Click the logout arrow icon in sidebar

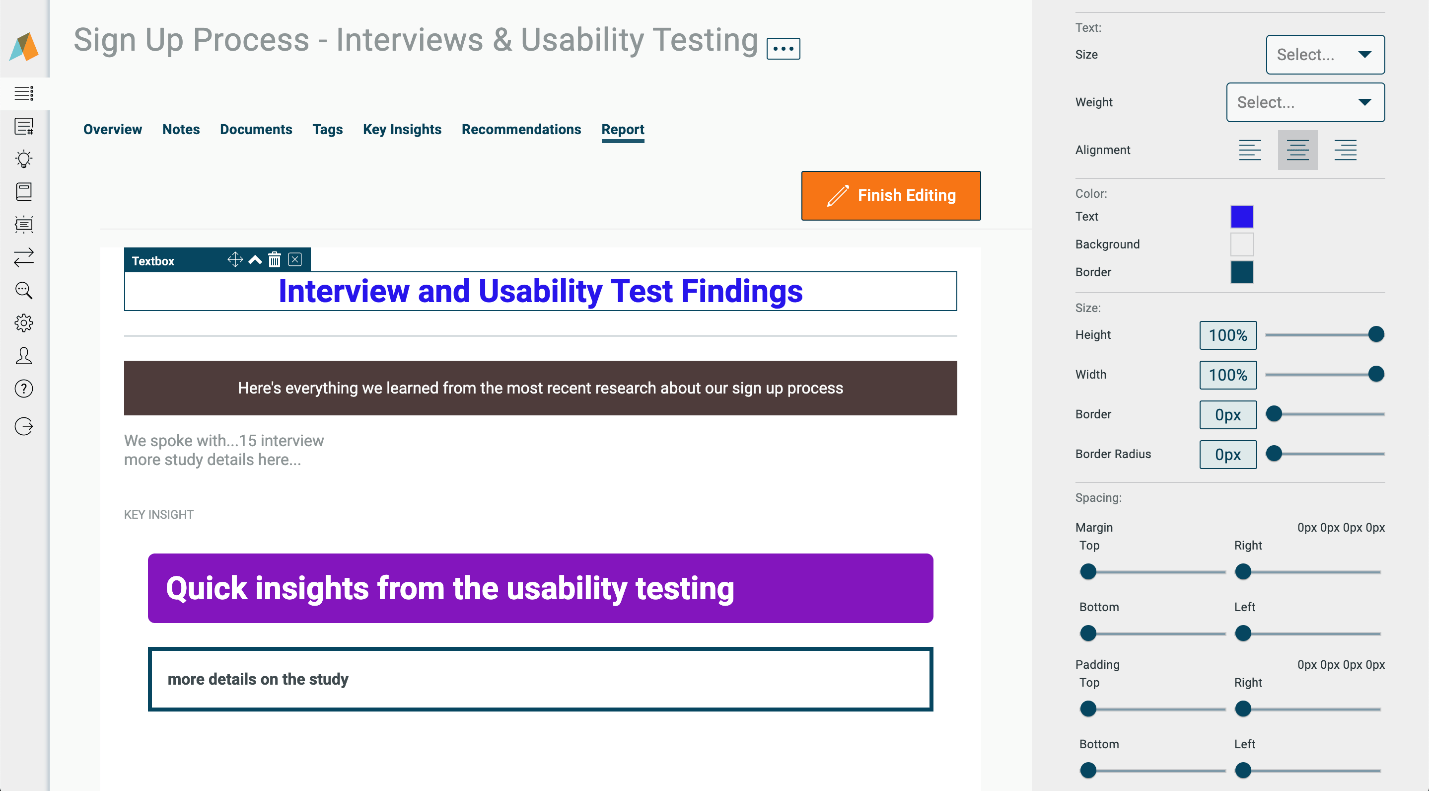[x=24, y=427]
